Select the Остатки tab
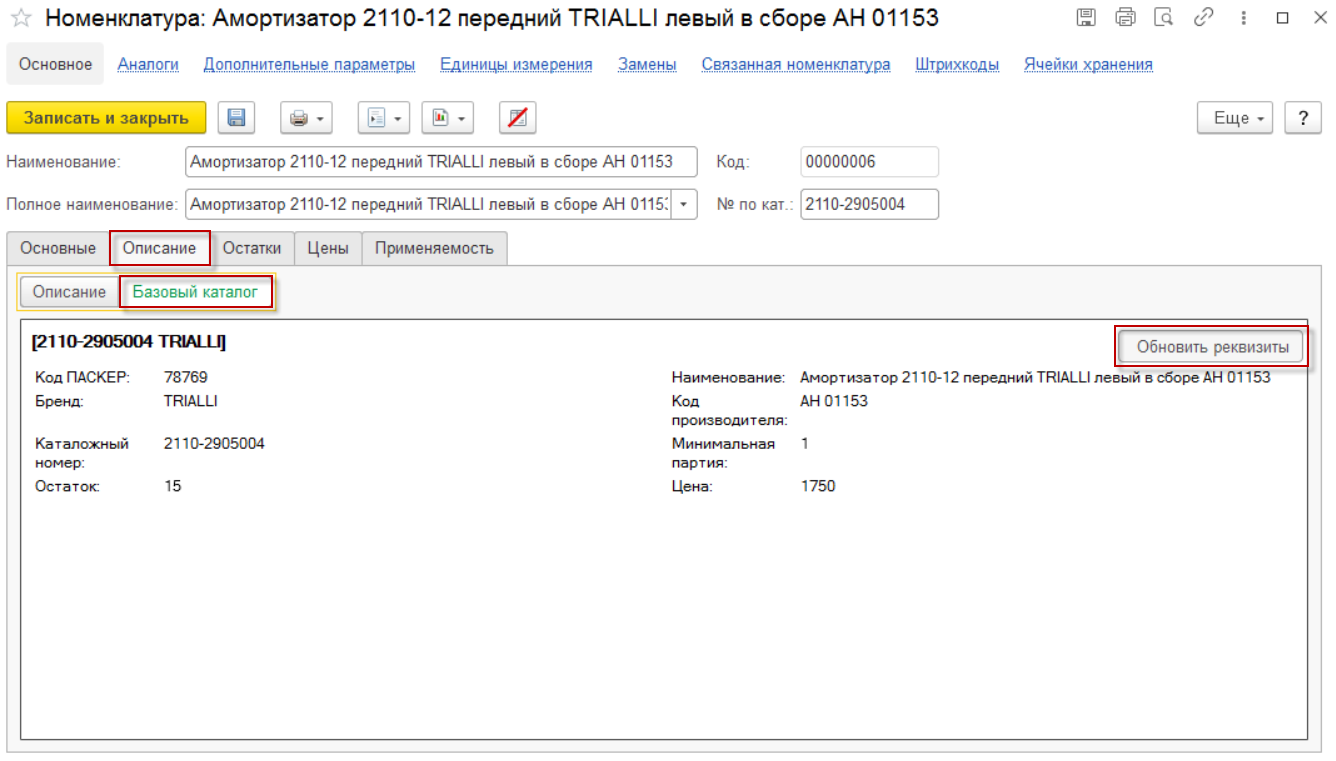Screen dimensions: 1336x761 252,248
